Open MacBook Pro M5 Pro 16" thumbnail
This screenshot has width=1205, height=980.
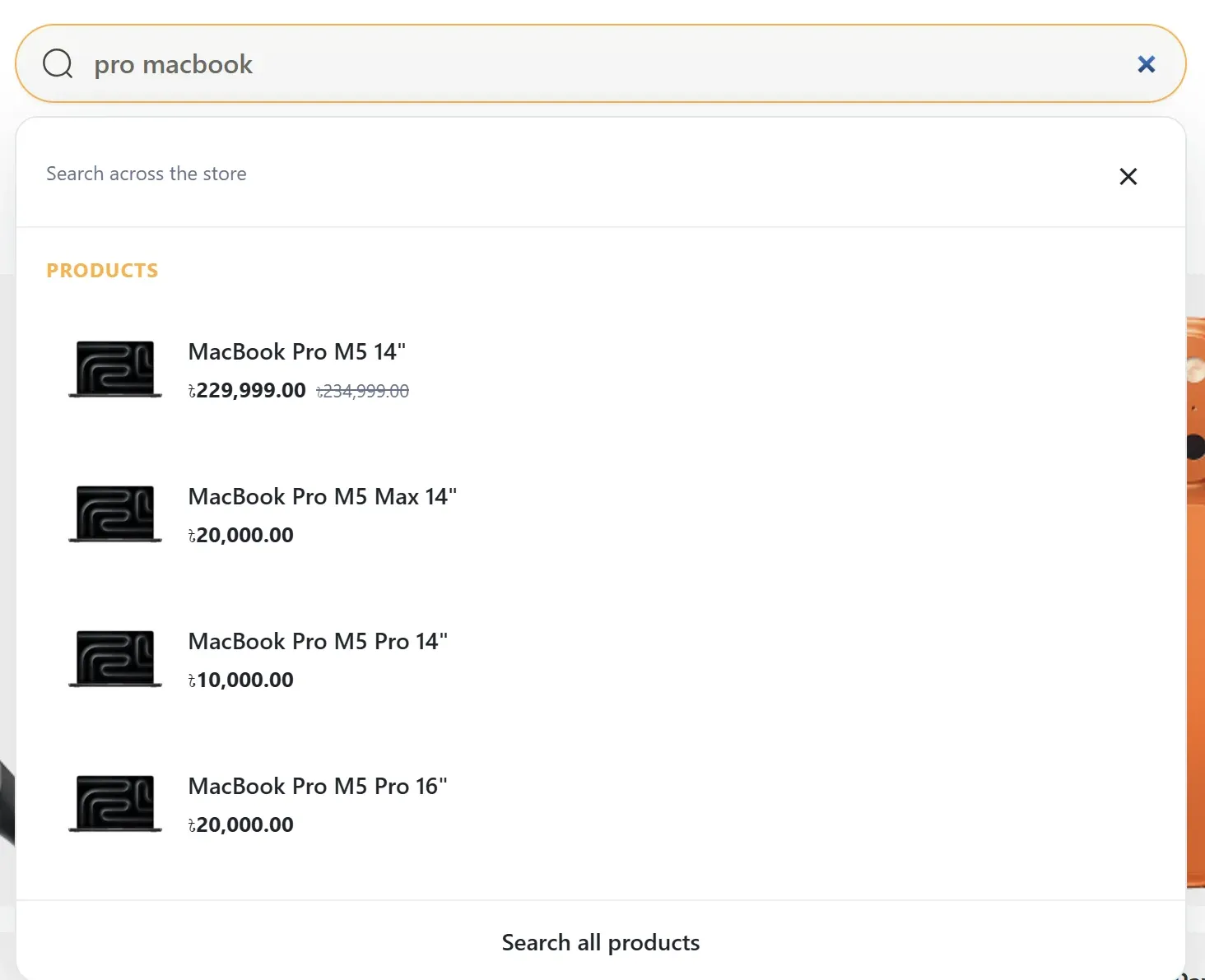coord(115,803)
